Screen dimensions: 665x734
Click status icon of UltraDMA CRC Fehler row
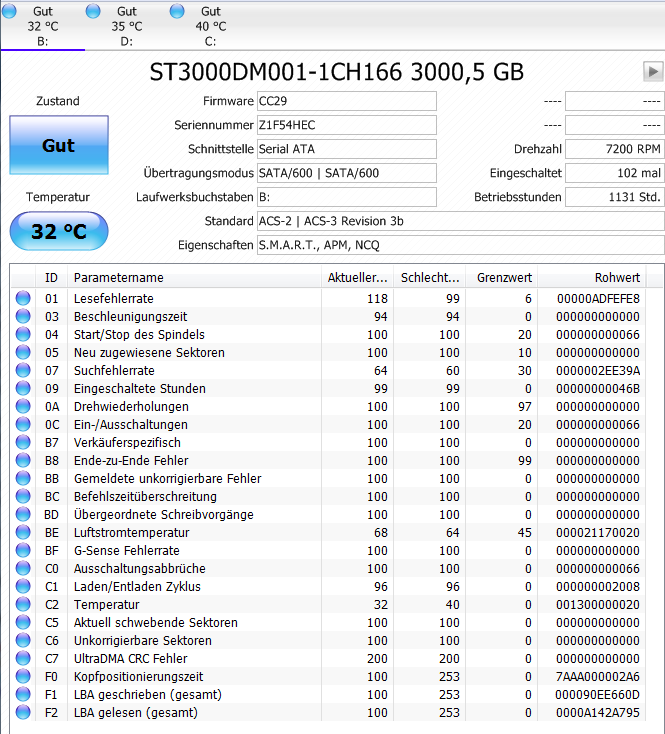23,658
